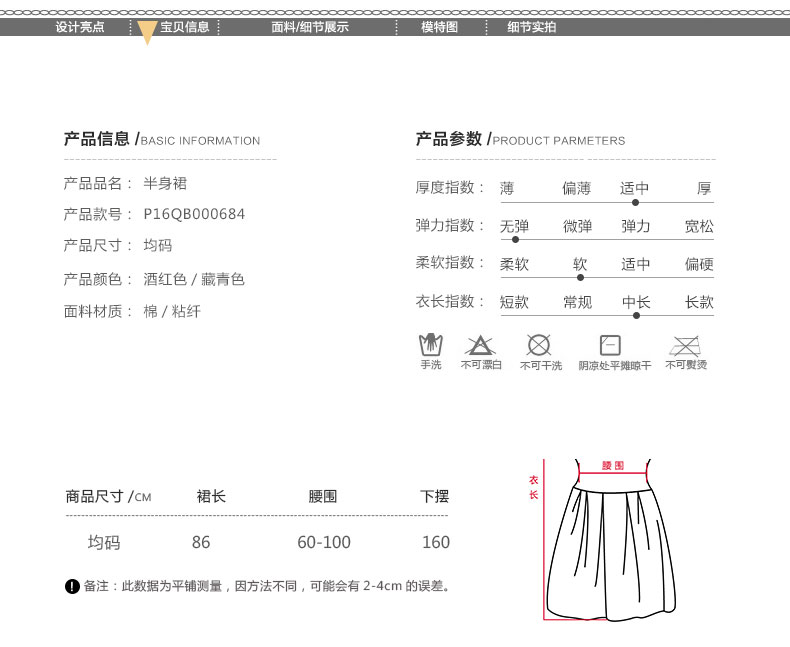Image resolution: width=790 pixels, height=647 pixels.
Task: Click the waist size value 60-100
Action: pyautogui.click(x=324, y=542)
